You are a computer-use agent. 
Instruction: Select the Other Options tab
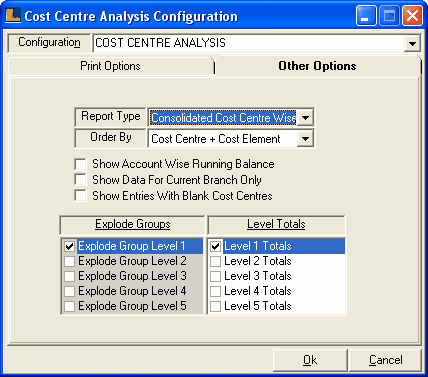[317, 66]
